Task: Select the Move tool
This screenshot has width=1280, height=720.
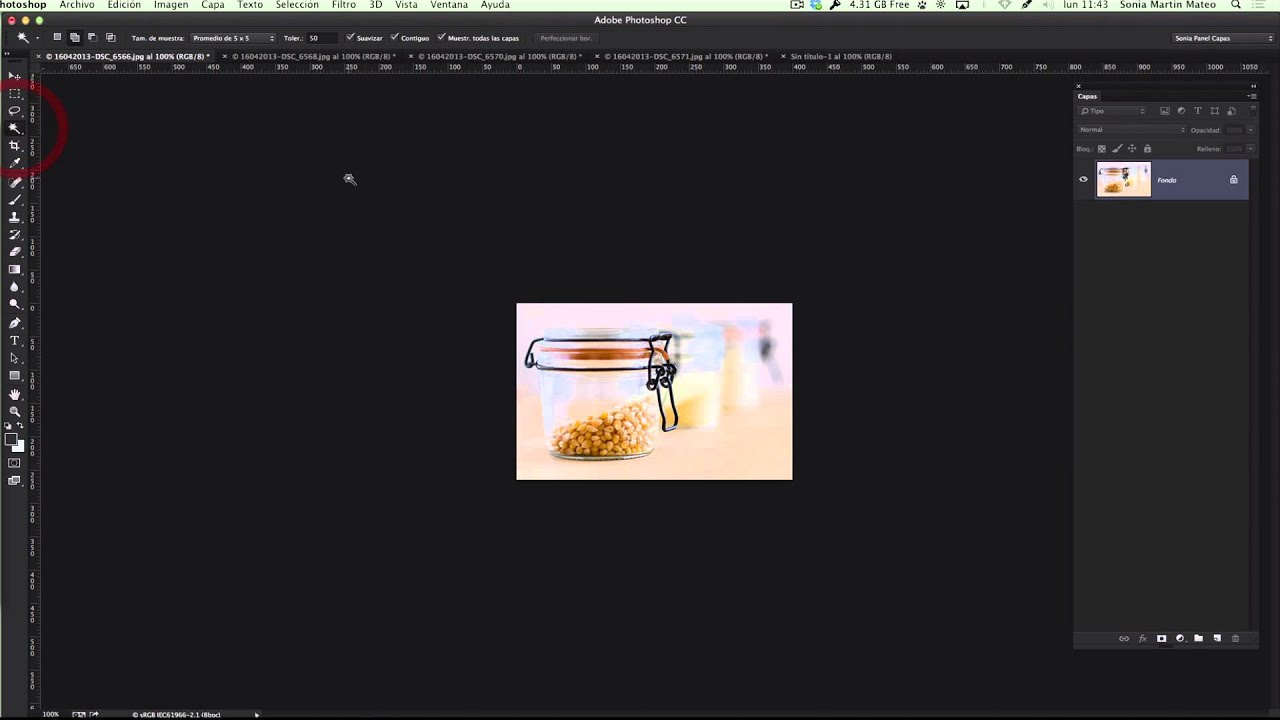Action: click(14, 76)
